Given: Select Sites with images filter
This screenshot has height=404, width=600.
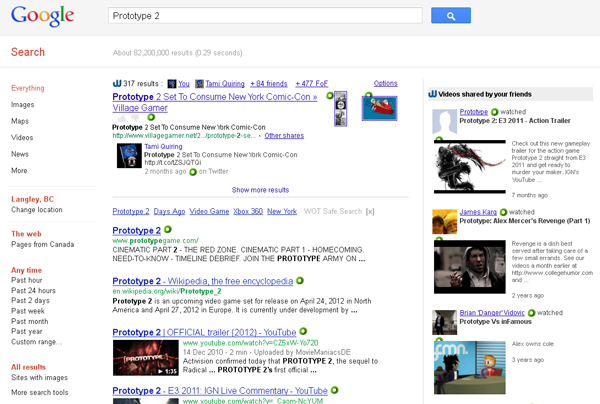Looking at the screenshot, I should coord(39,378).
